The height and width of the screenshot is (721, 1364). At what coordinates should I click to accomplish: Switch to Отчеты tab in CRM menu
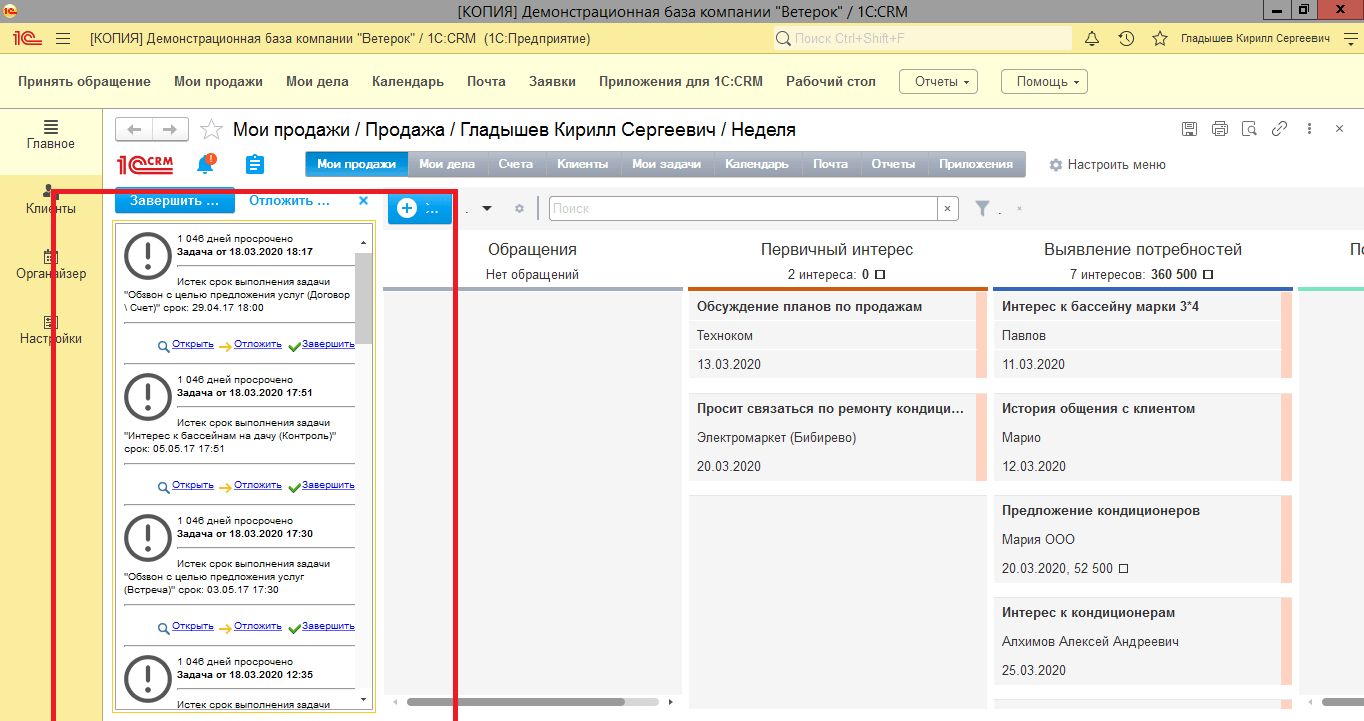893,164
